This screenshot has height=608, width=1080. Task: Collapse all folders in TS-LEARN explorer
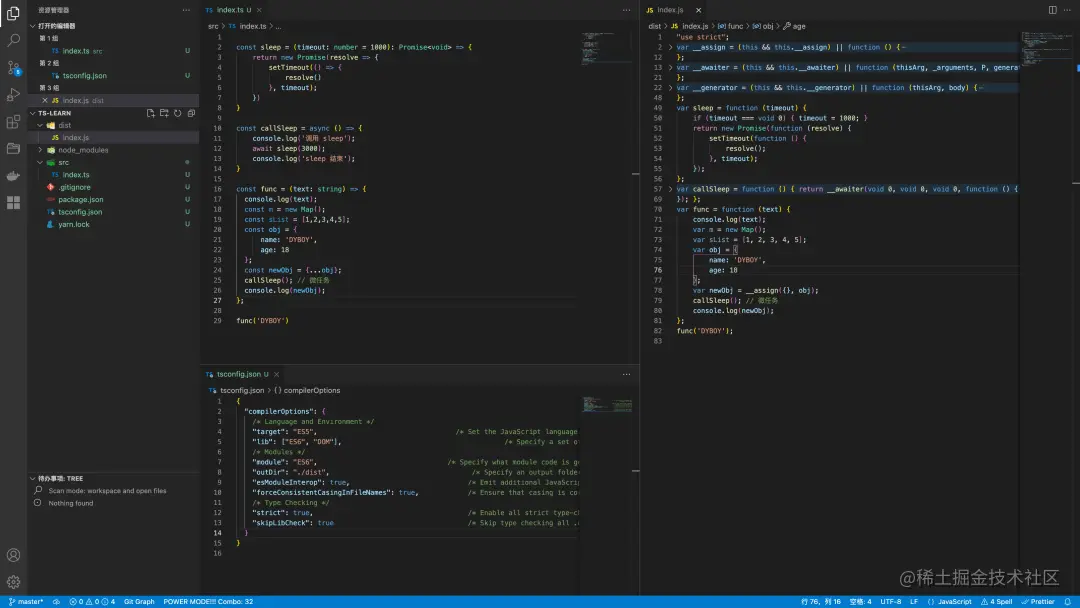(191, 113)
